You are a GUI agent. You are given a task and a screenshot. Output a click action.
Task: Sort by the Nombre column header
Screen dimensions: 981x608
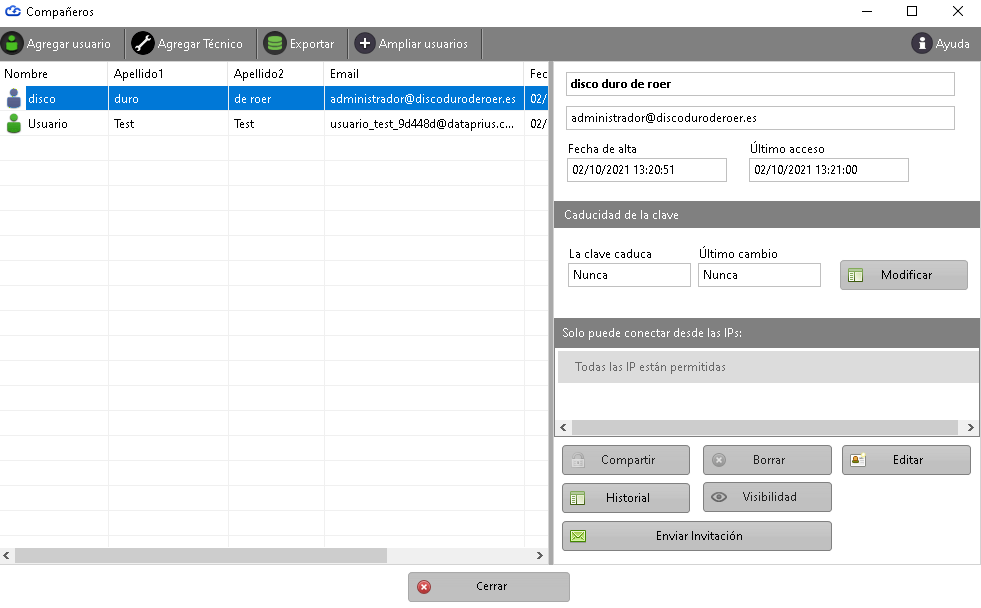54,74
